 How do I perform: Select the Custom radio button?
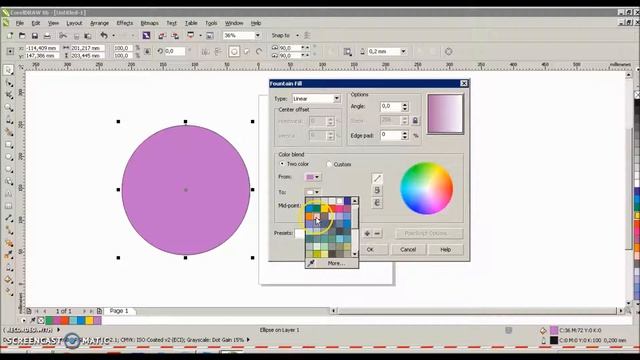[x=329, y=164]
